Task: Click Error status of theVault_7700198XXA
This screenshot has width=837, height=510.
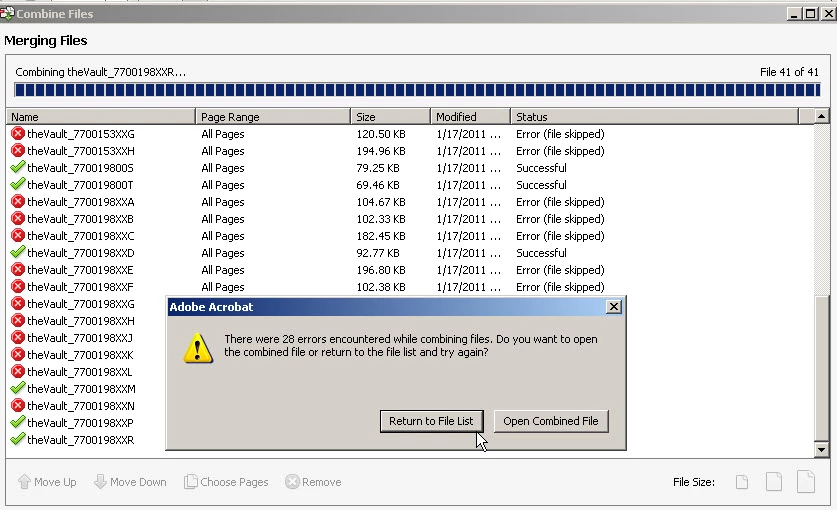Action: 560,202
